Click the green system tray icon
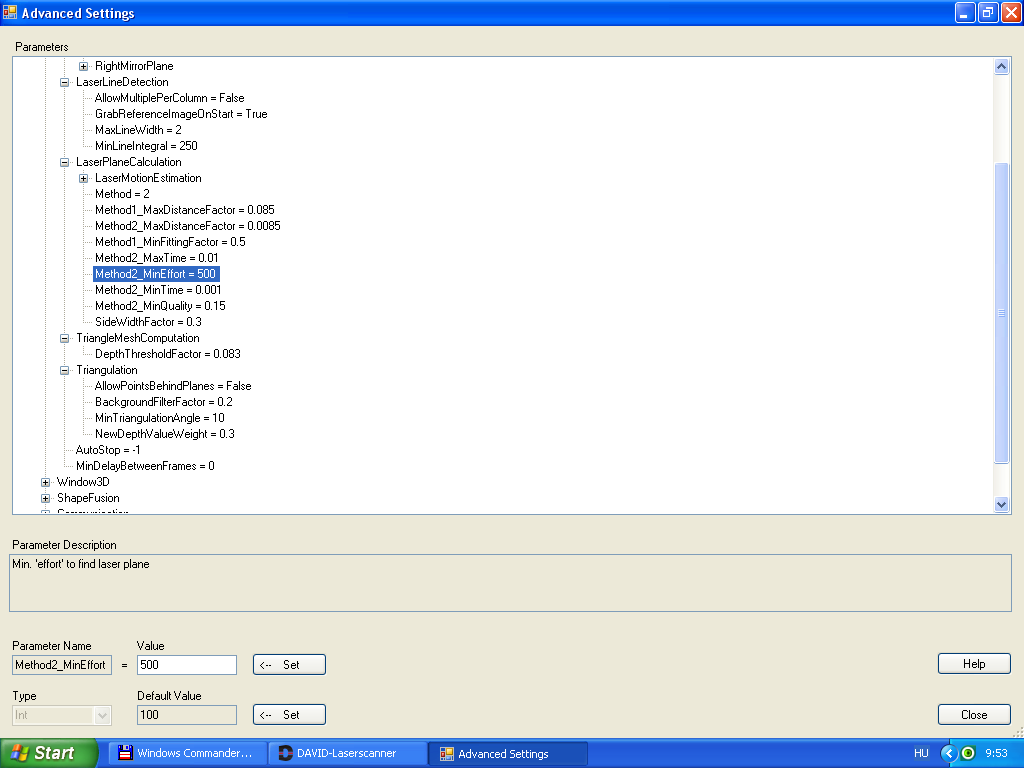 coord(968,753)
